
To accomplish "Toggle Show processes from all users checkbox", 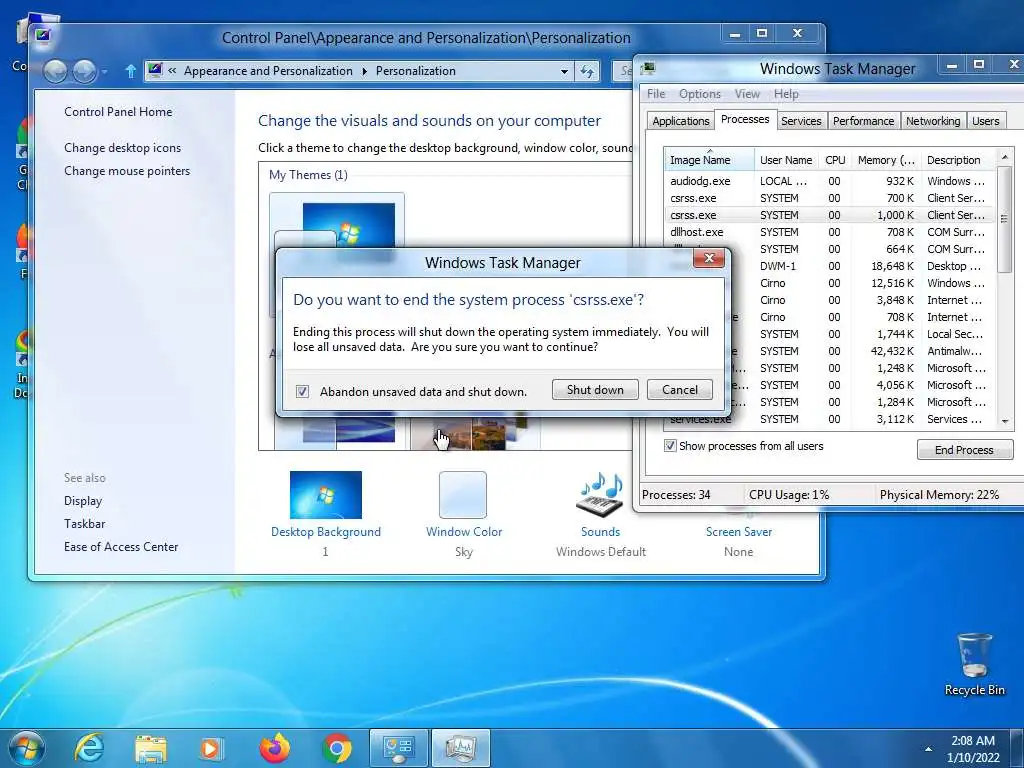I will coord(670,446).
